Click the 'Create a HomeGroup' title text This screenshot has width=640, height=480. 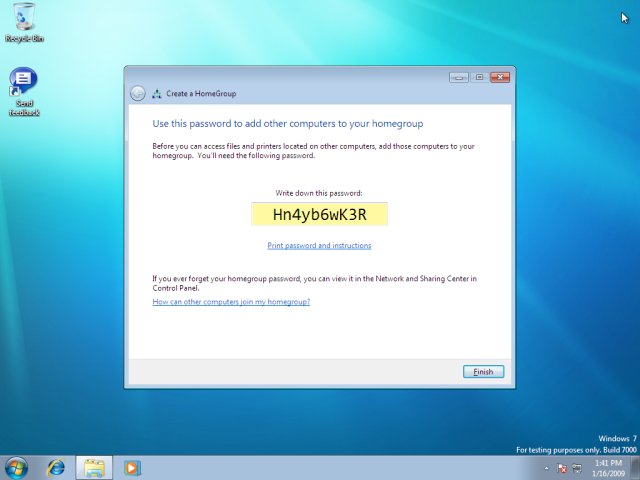(201, 94)
